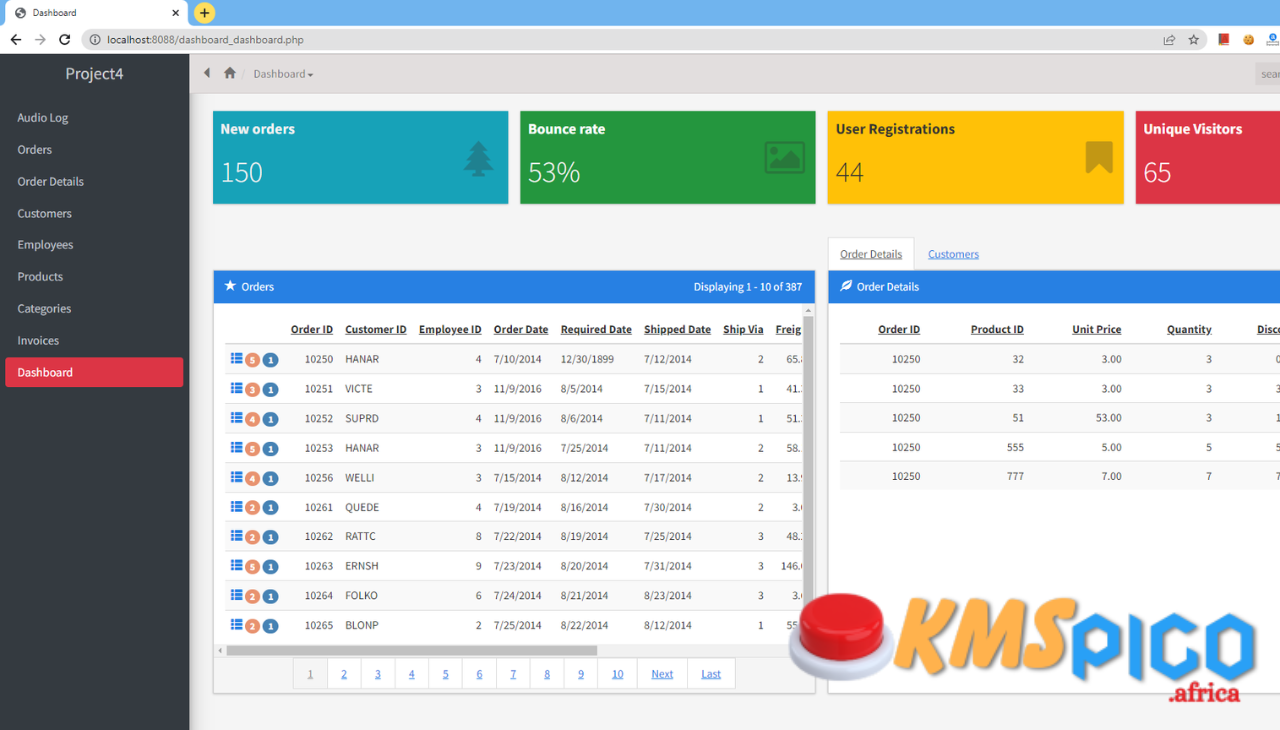Screen dimensions: 1280x730
Task: Select the highlighted Dashboard sidebar item
Action: pos(94,372)
